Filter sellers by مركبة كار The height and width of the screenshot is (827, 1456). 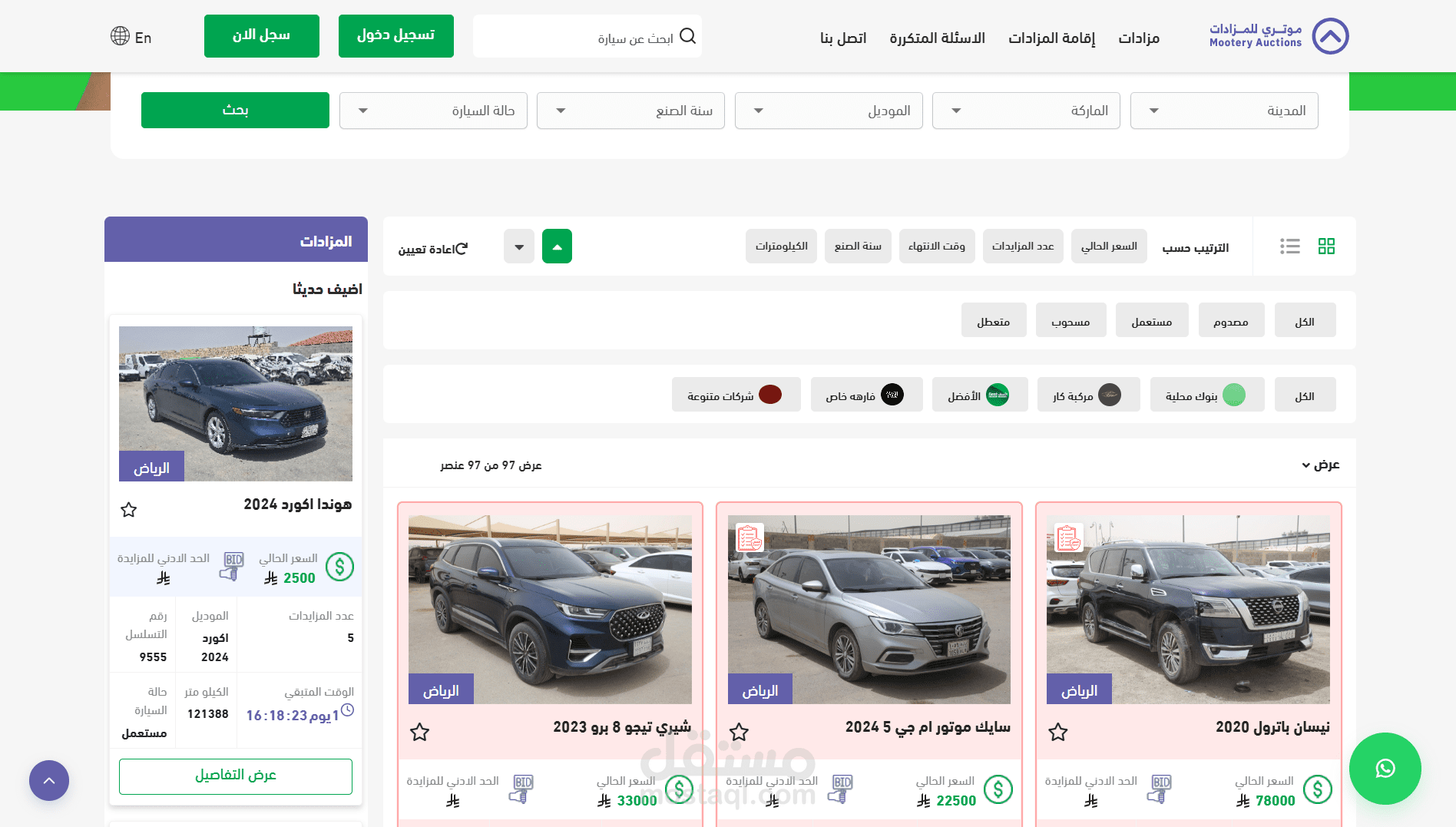point(1089,395)
